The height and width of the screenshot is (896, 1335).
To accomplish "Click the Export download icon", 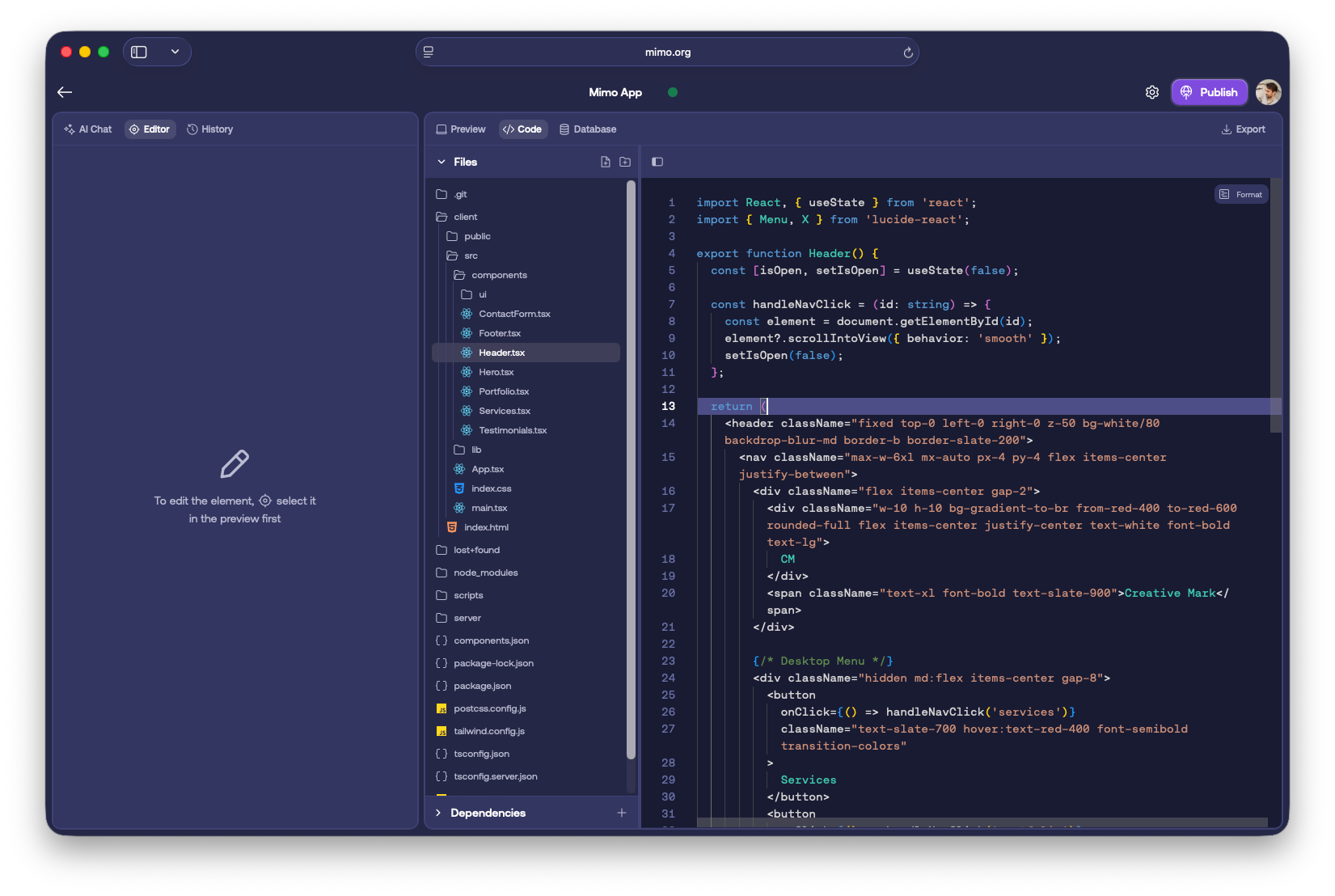I will pyautogui.click(x=1226, y=129).
